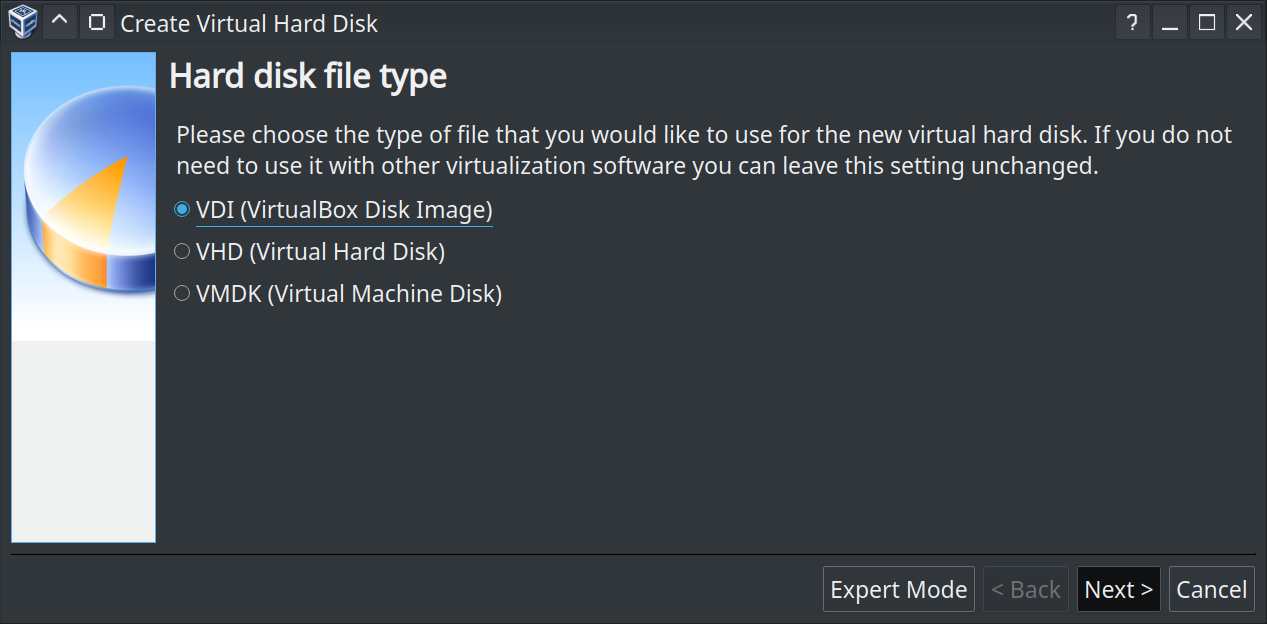1267x624 pixels.
Task: Go to the previous step with Back
Action: click(1025, 590)
